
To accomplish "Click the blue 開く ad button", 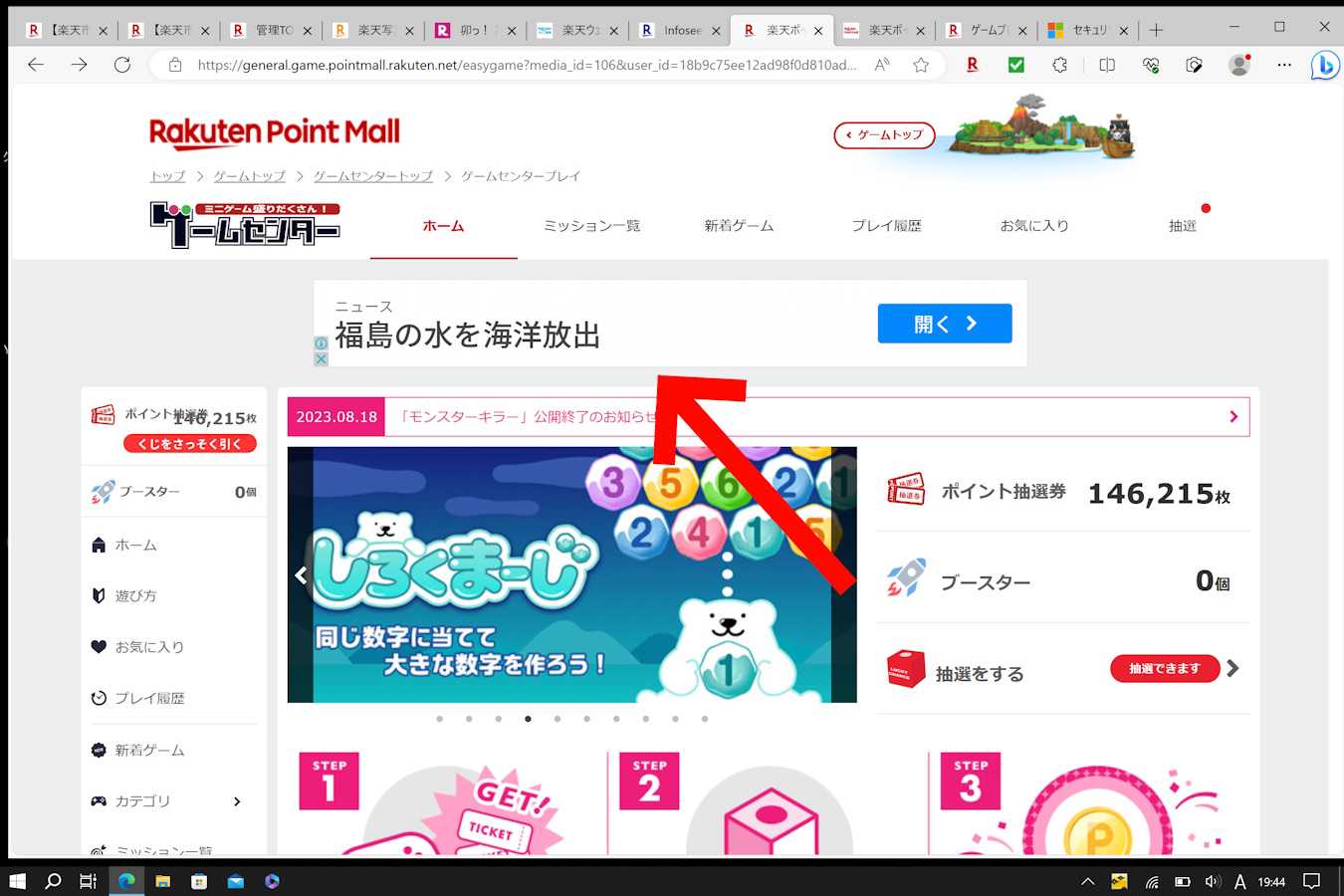I will (945, 324).
